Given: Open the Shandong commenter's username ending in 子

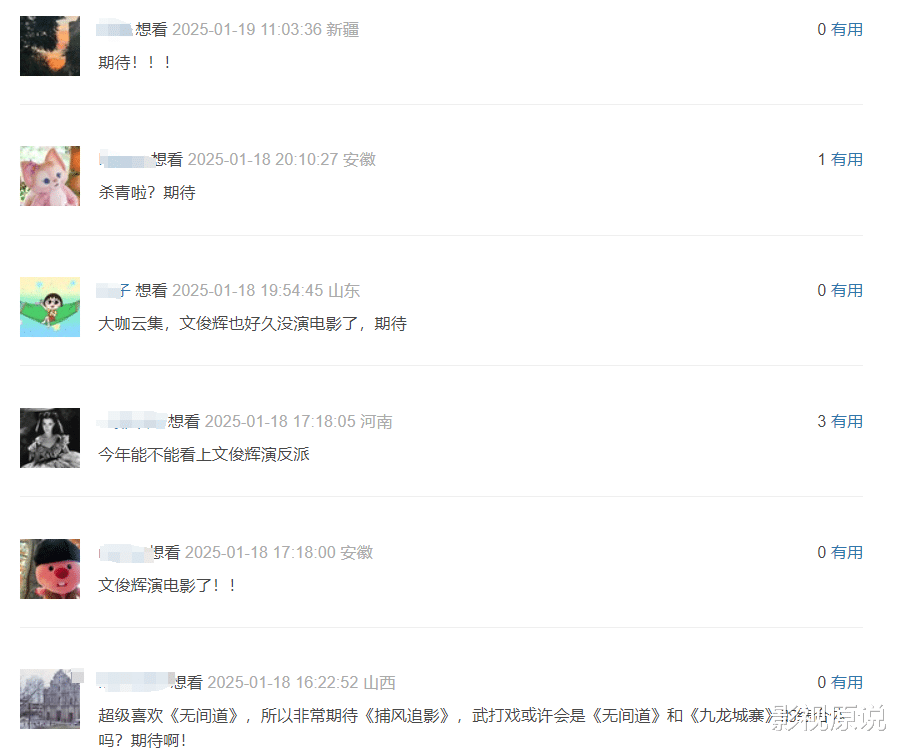Looking at the screenshot, I should (114, 290).
